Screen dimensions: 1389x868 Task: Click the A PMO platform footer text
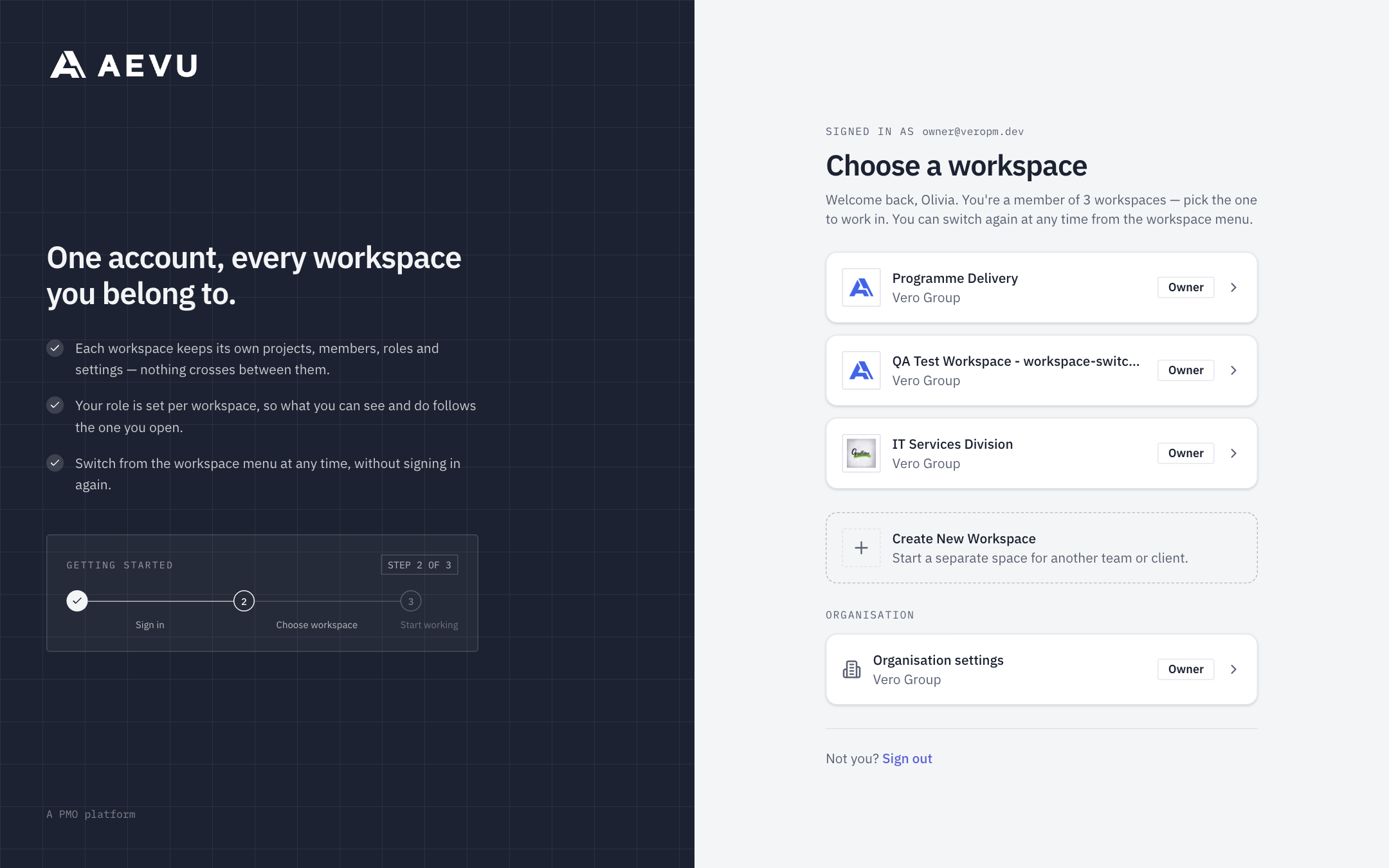(91, 814)
